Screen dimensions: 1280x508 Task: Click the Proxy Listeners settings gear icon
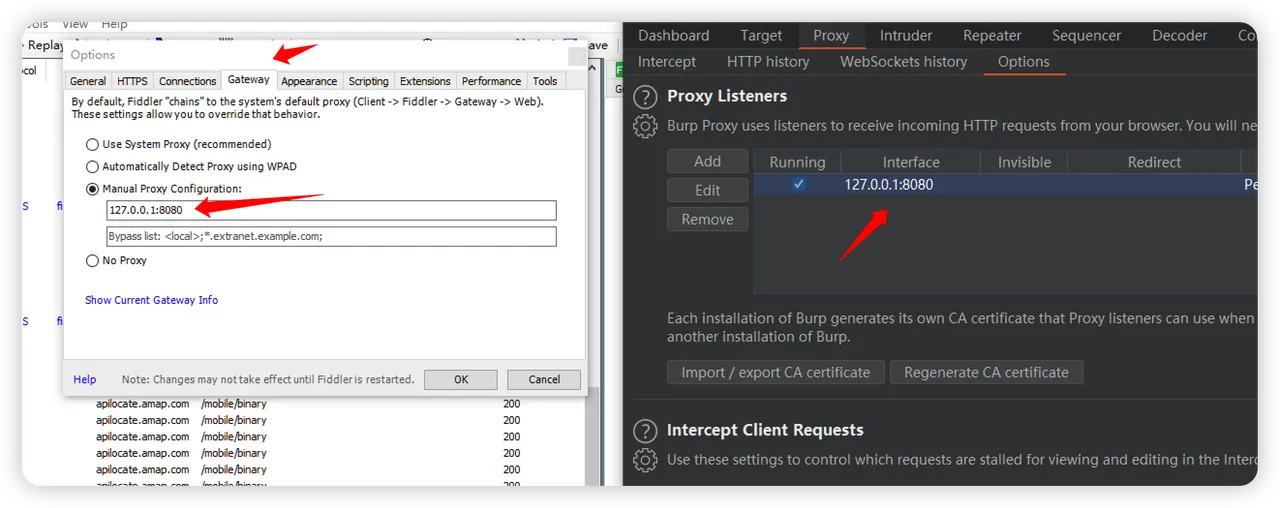point(646,127)
